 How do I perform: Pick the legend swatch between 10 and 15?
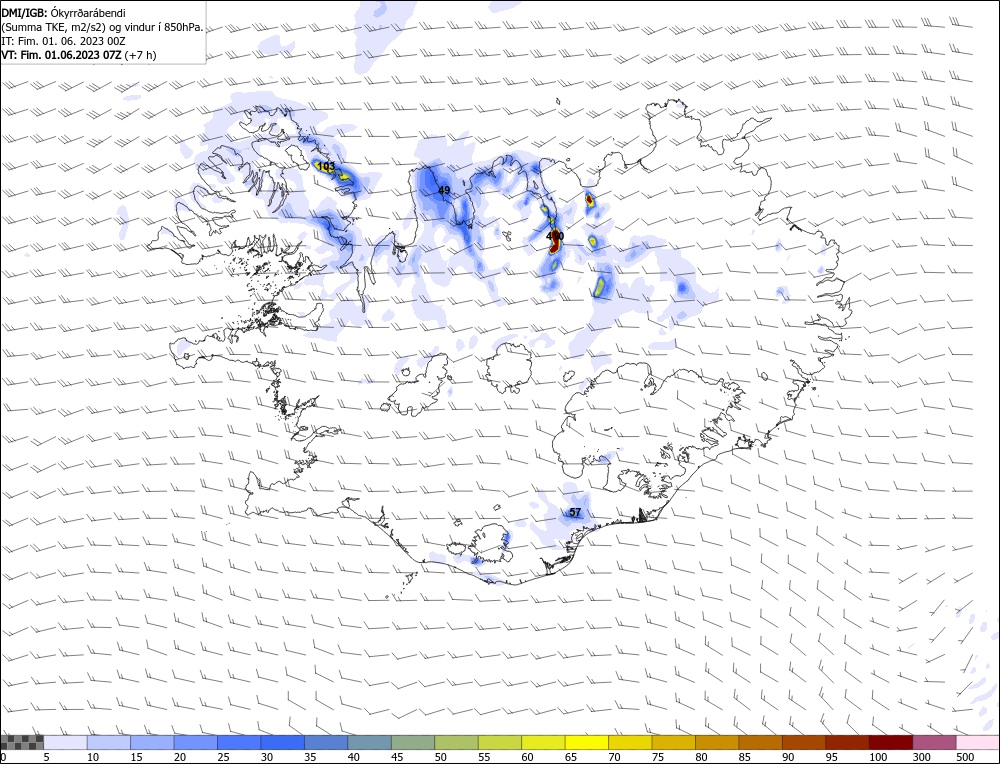click(109, 742)
